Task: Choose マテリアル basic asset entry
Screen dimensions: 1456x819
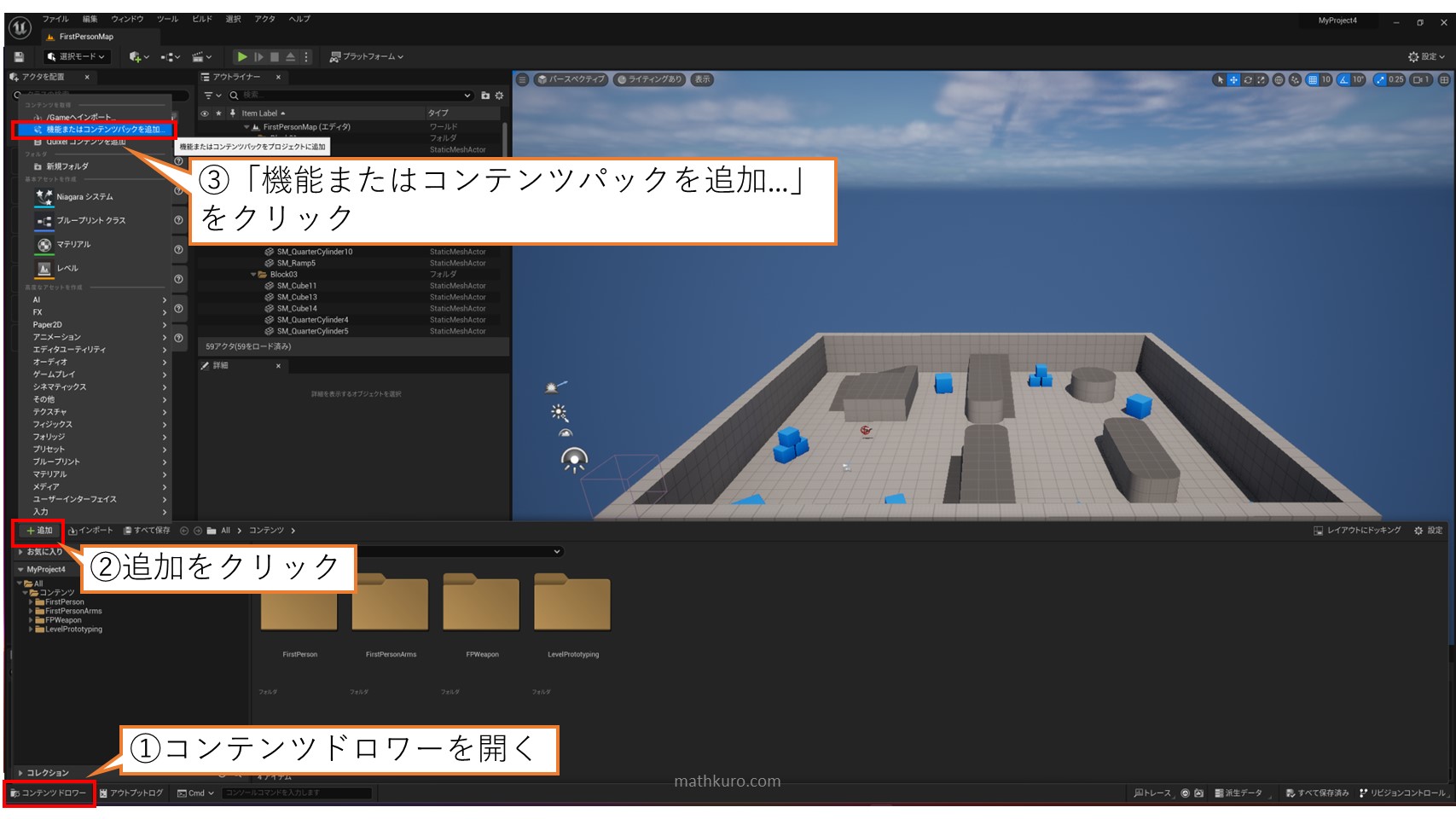Action: tap(94, 245)
